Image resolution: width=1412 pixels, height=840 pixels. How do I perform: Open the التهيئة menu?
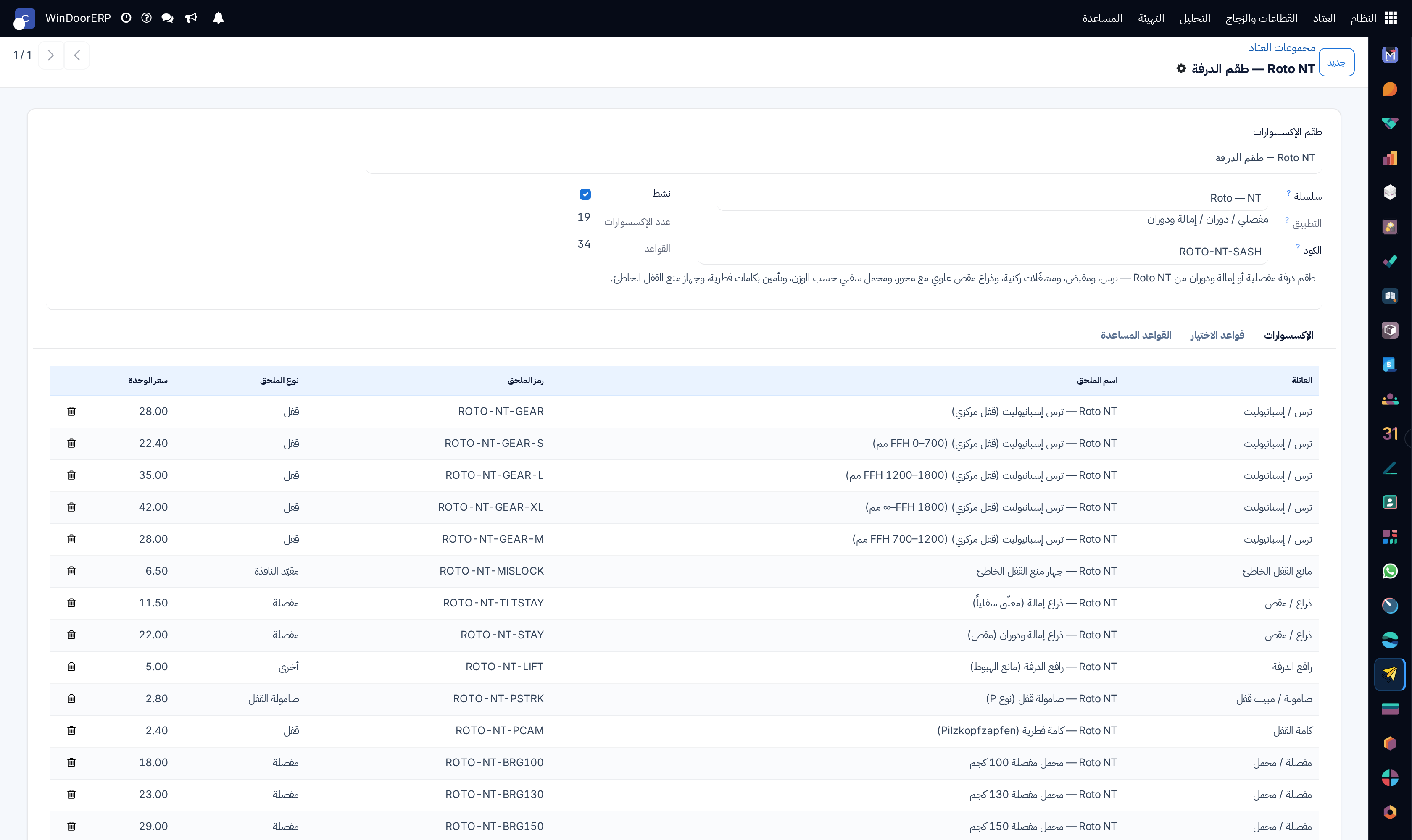pos(1151,18)
